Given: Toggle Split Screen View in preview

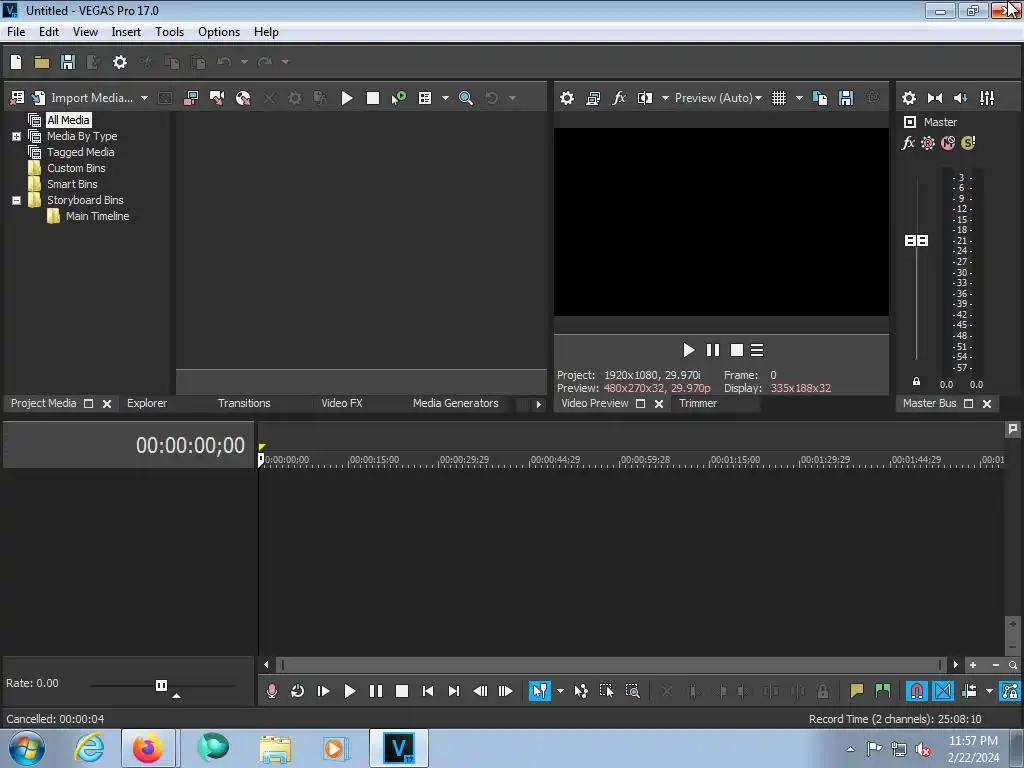Looking at the screenshot, I should click(x=645, y=98).
